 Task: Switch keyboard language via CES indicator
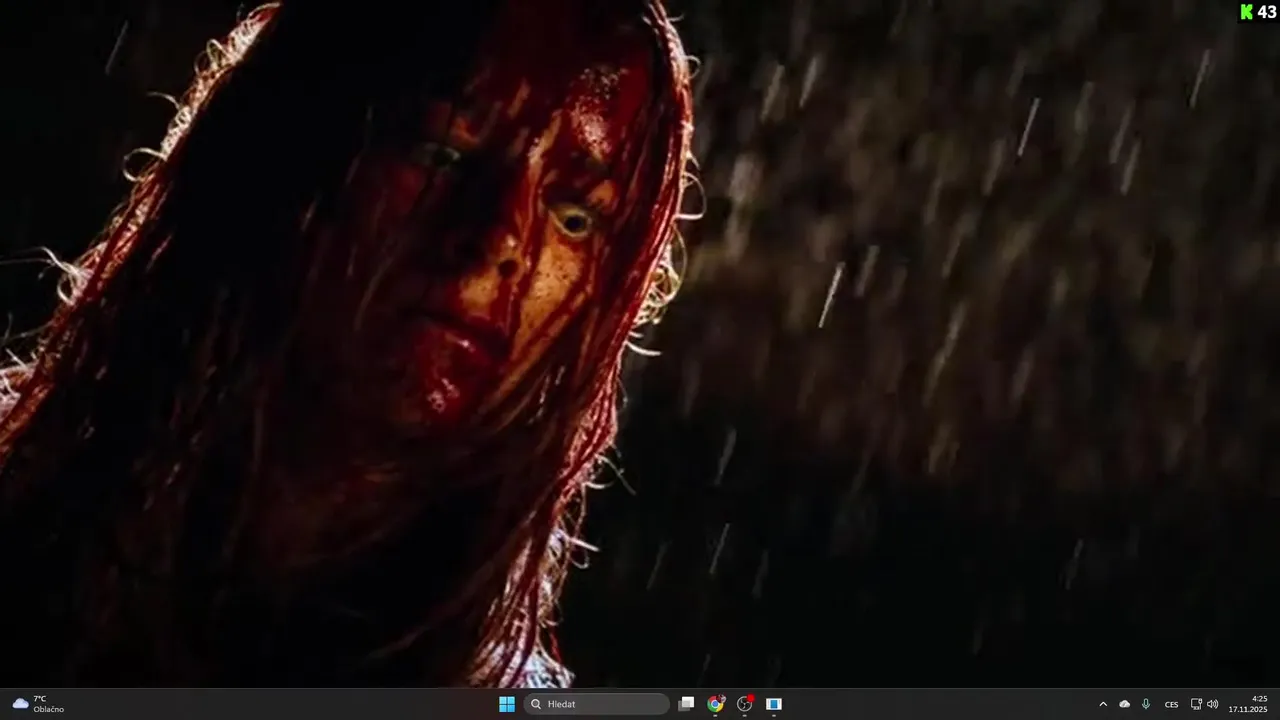1171,704
